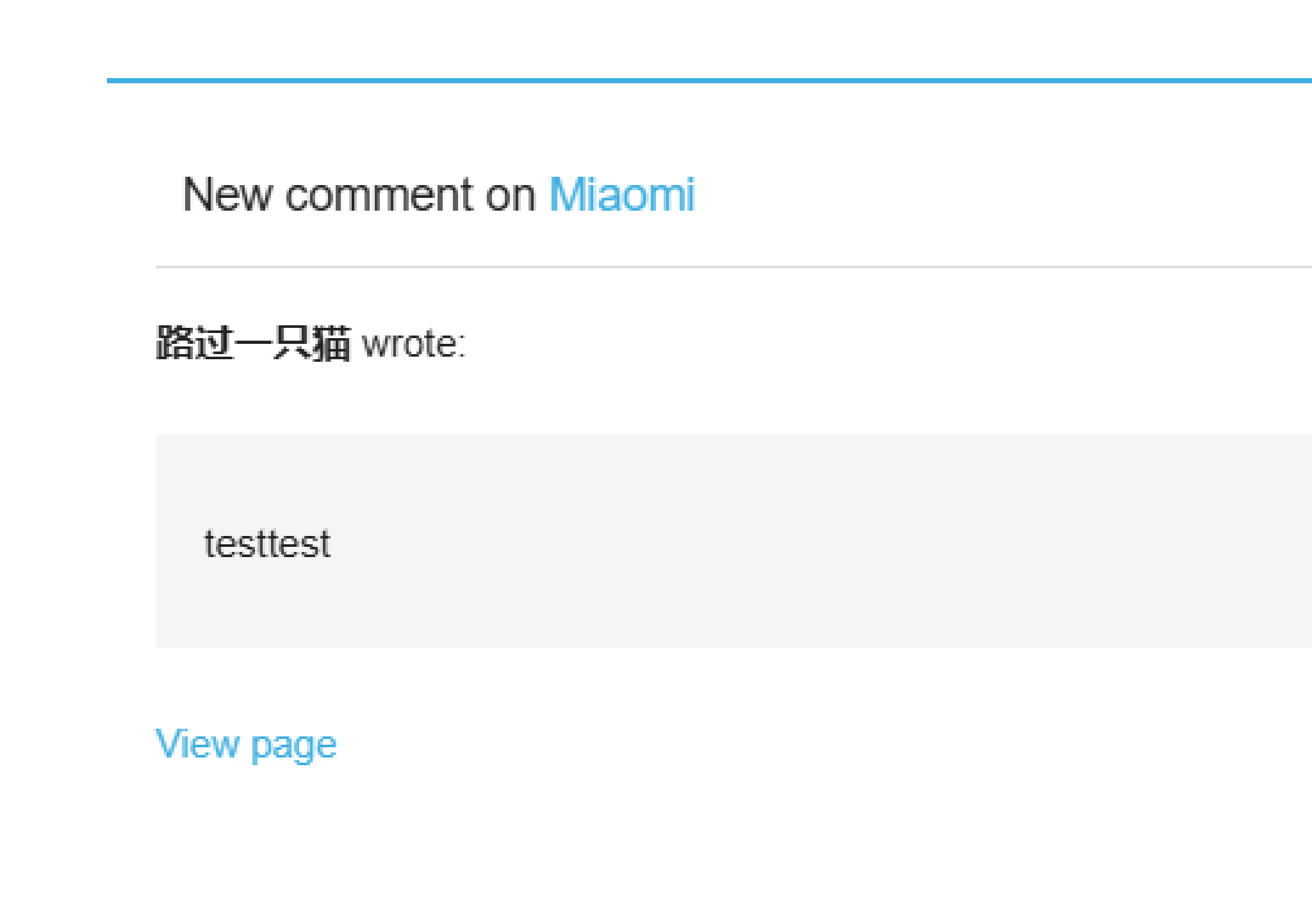The width and height of the screenshot is (1312, 924).
Task: Click the final letter i of Miaomi
Action: [689, 195]
